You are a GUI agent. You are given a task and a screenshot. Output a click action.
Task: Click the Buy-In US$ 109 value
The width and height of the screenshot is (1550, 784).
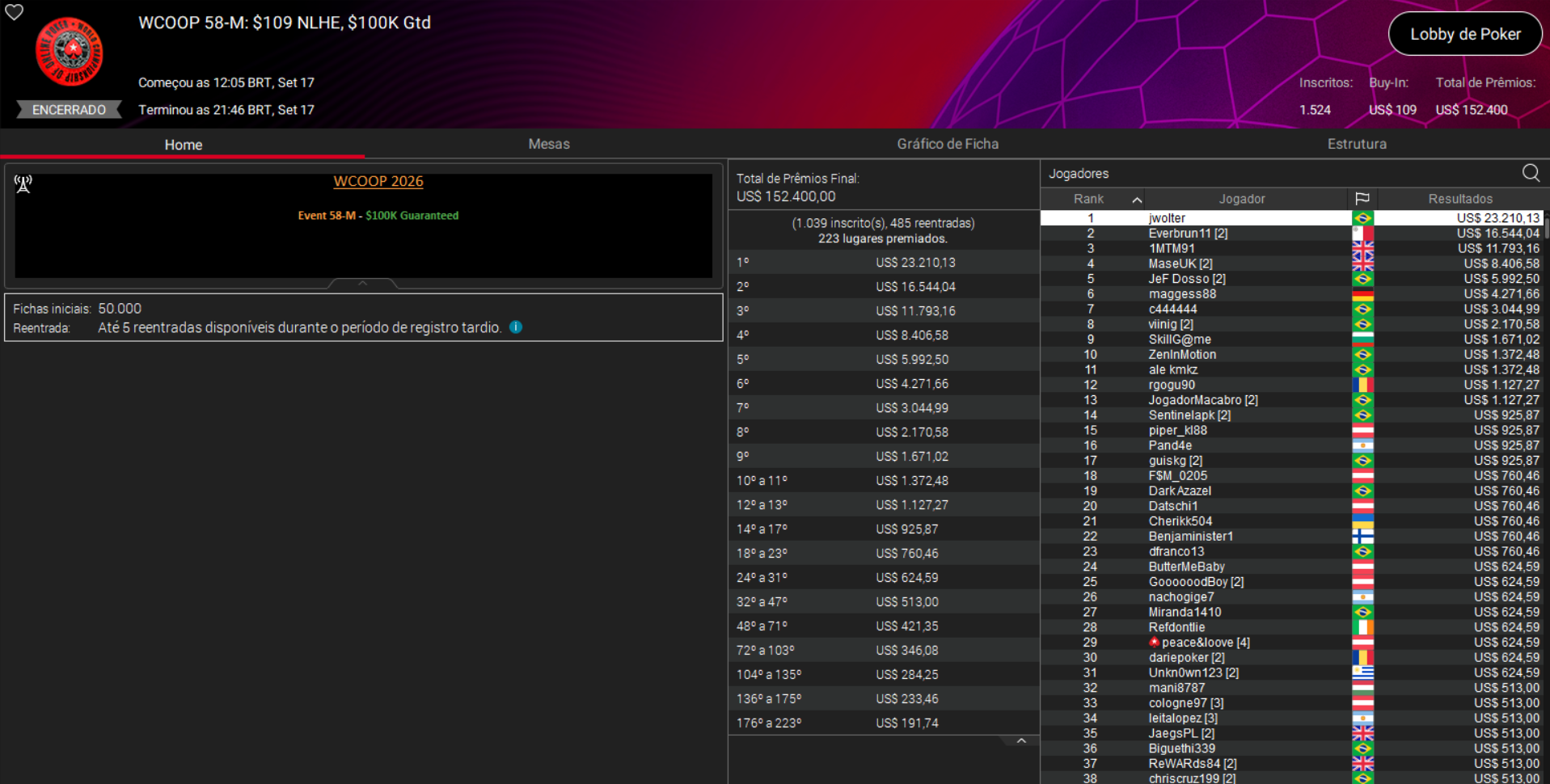1392,110
